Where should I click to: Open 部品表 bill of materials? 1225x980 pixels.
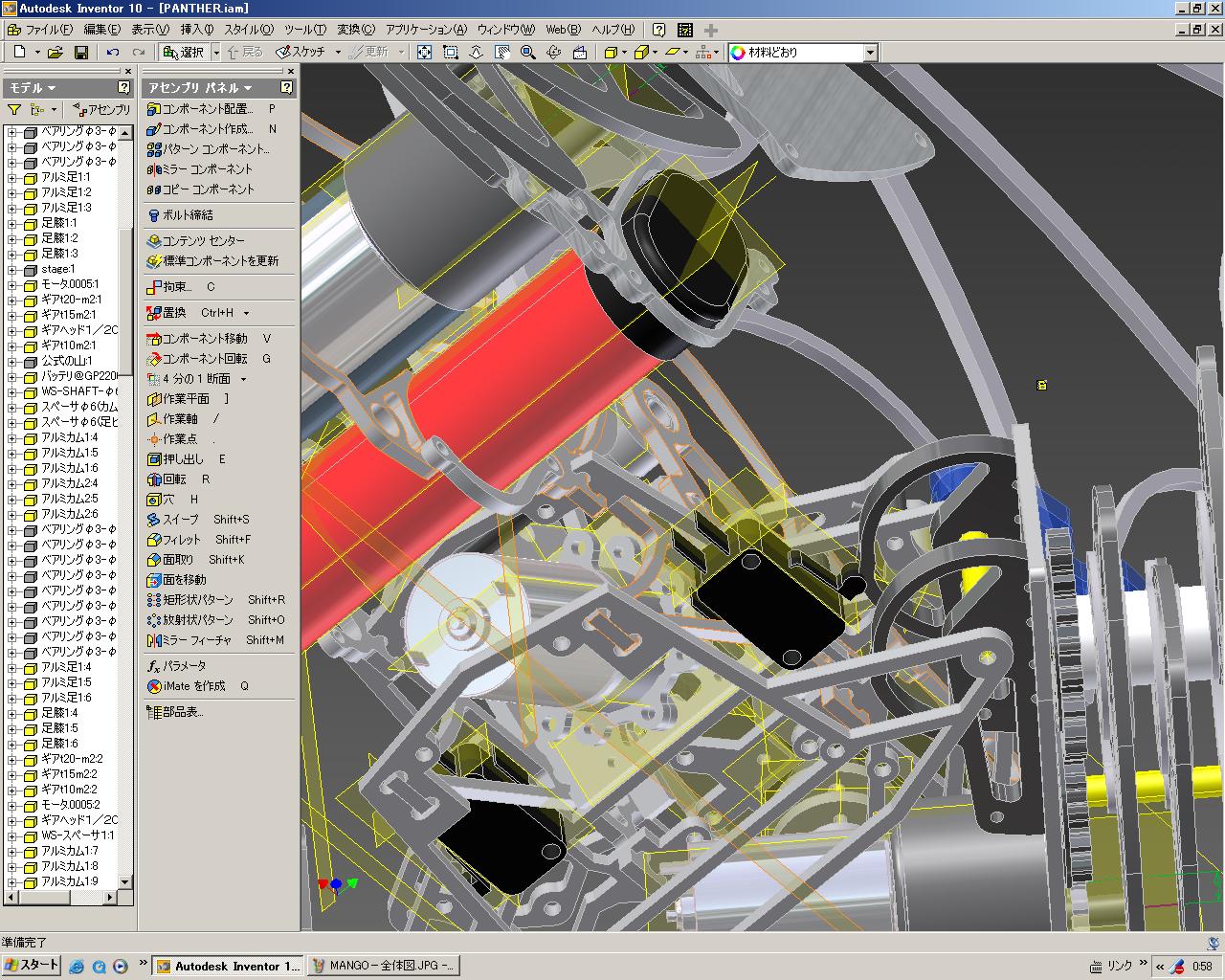pos(175,712)
